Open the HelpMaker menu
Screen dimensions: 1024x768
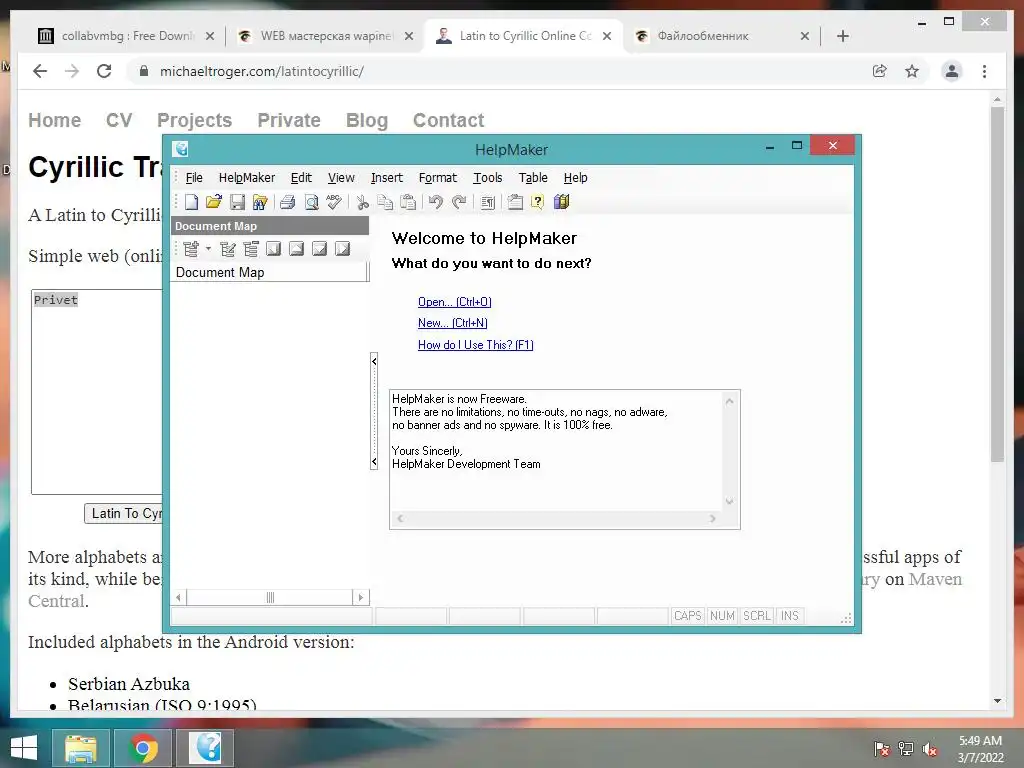[247, 178]
